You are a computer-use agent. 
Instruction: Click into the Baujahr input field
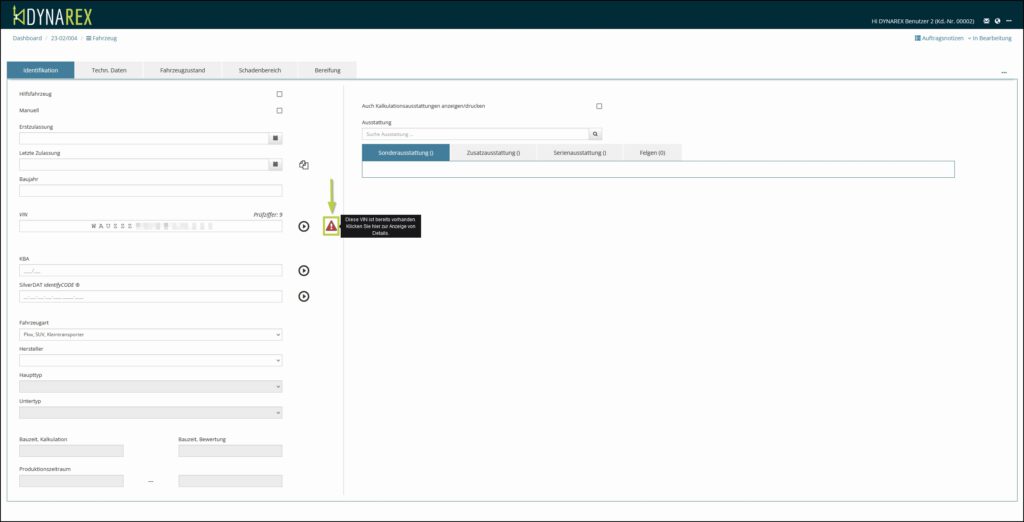tap(150, 190)
